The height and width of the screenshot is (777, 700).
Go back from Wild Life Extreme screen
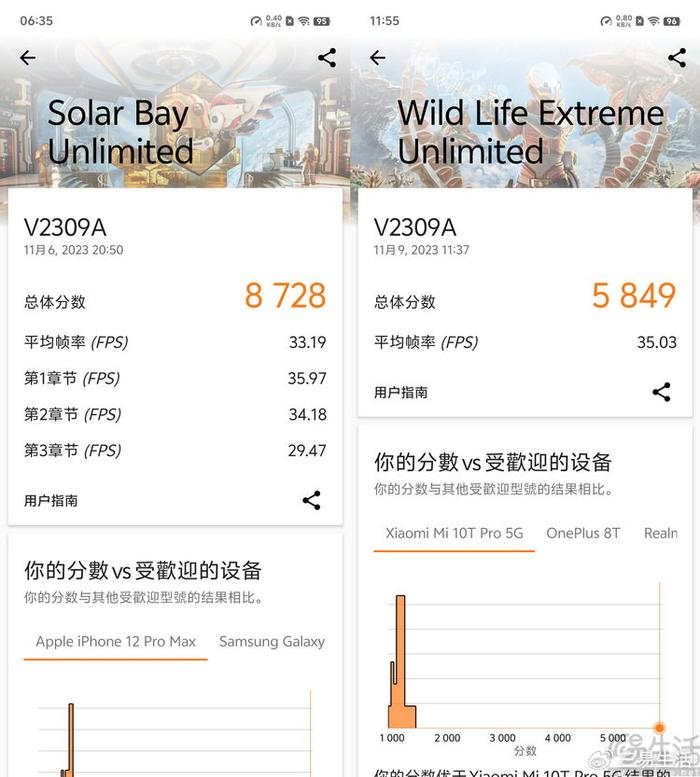click(x=378, y=58)
